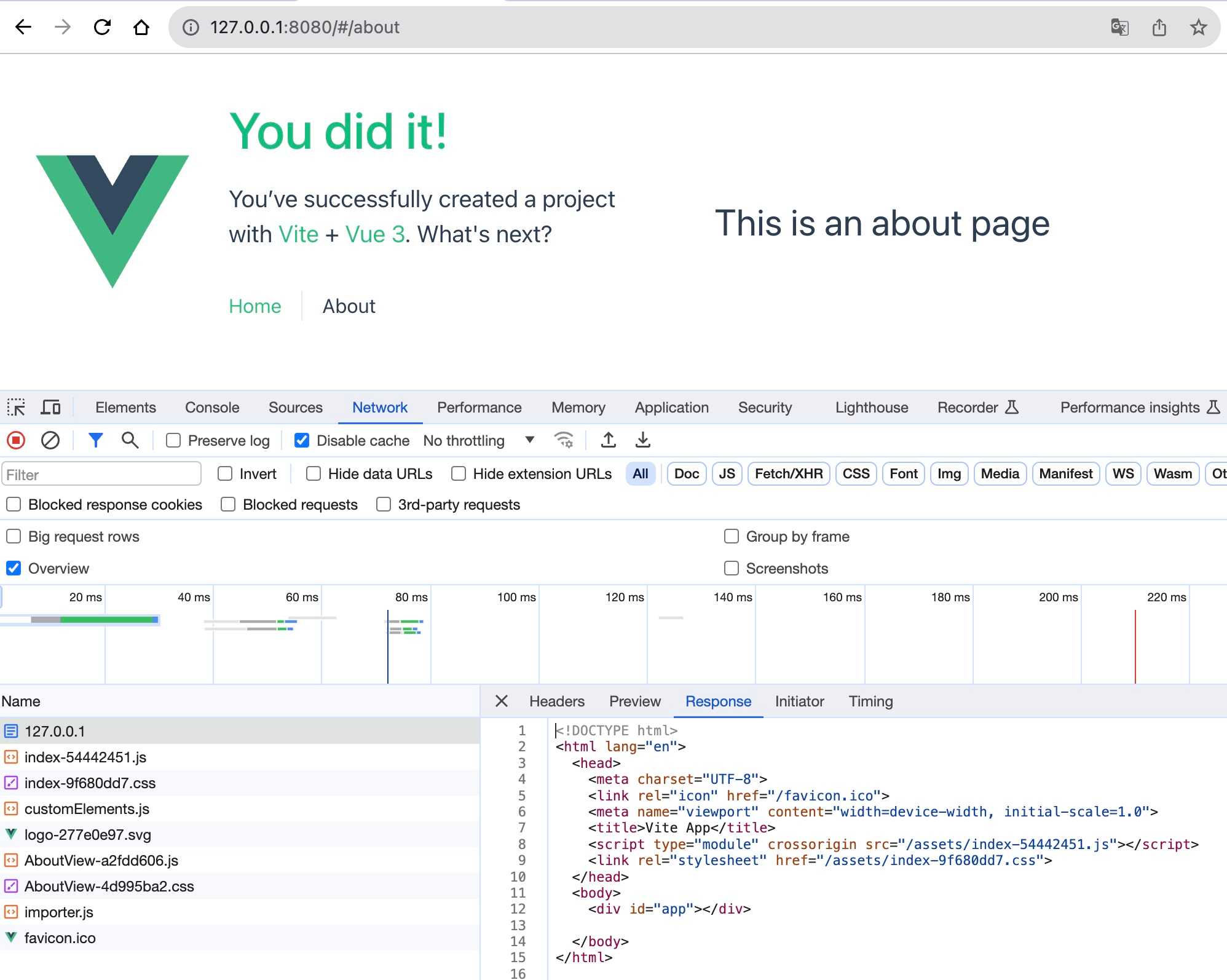Uncheck the Disable cache checkbox

pyautogui.click(x=302, y=440)
